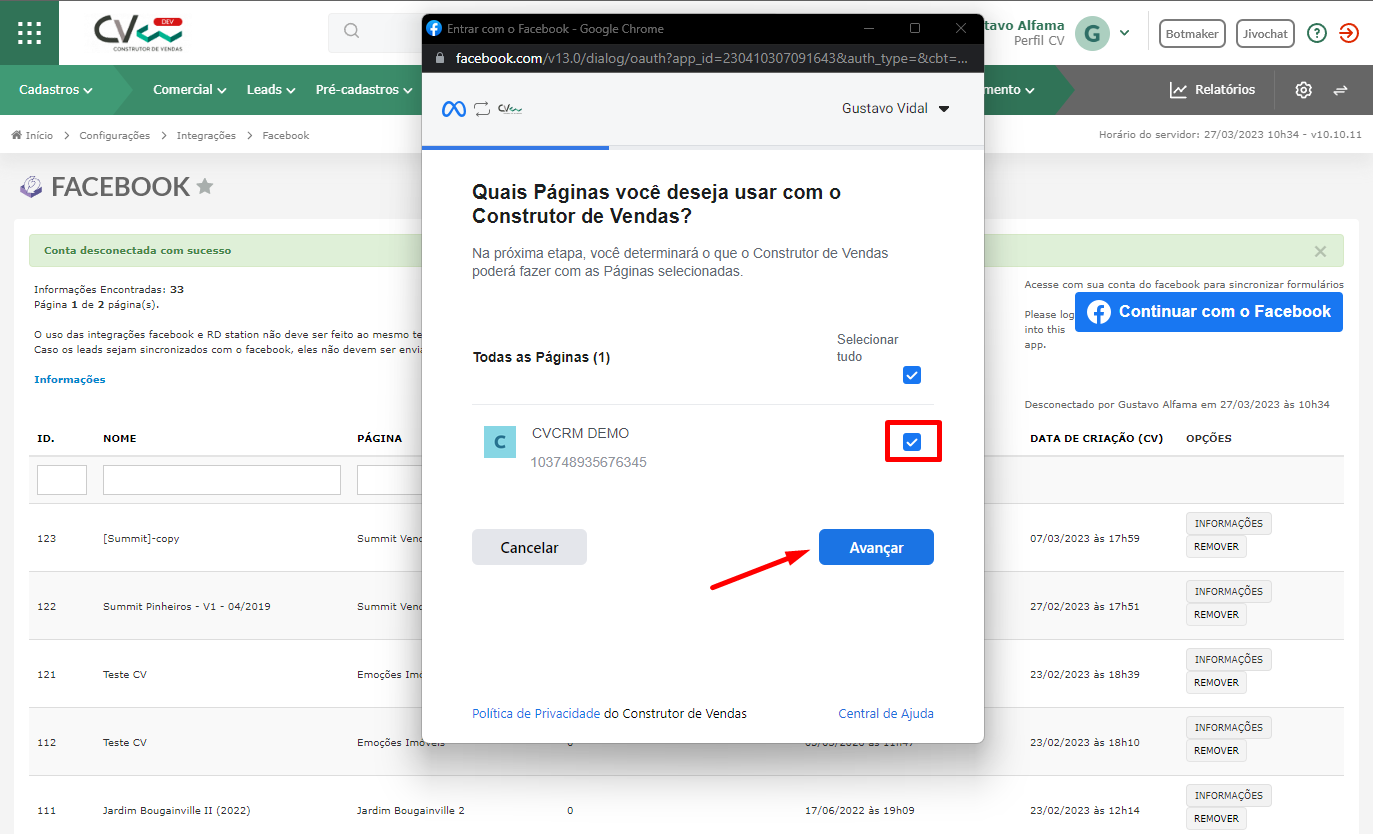
Task: Sort by DATA DE CRIAÇÃO (CV) header
Action: [x=1097, y=438]
